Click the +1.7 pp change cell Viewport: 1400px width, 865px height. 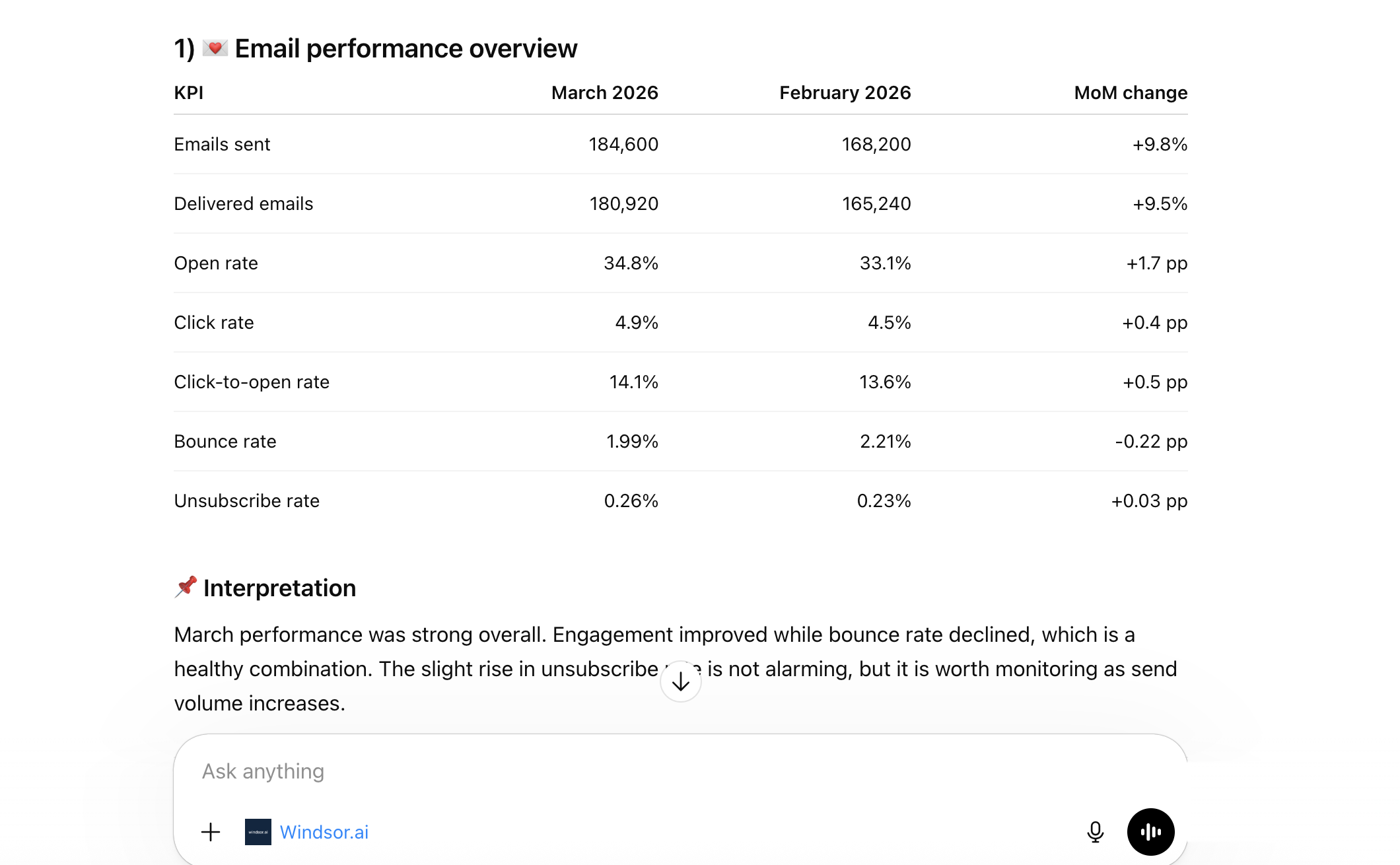pos(1156,263)
